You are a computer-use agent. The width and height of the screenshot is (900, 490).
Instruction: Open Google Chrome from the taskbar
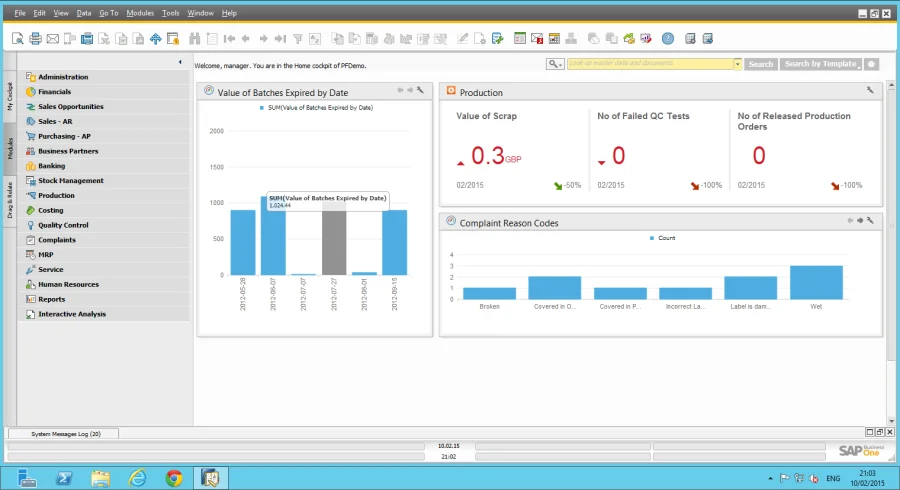click(x=174, y=477)
